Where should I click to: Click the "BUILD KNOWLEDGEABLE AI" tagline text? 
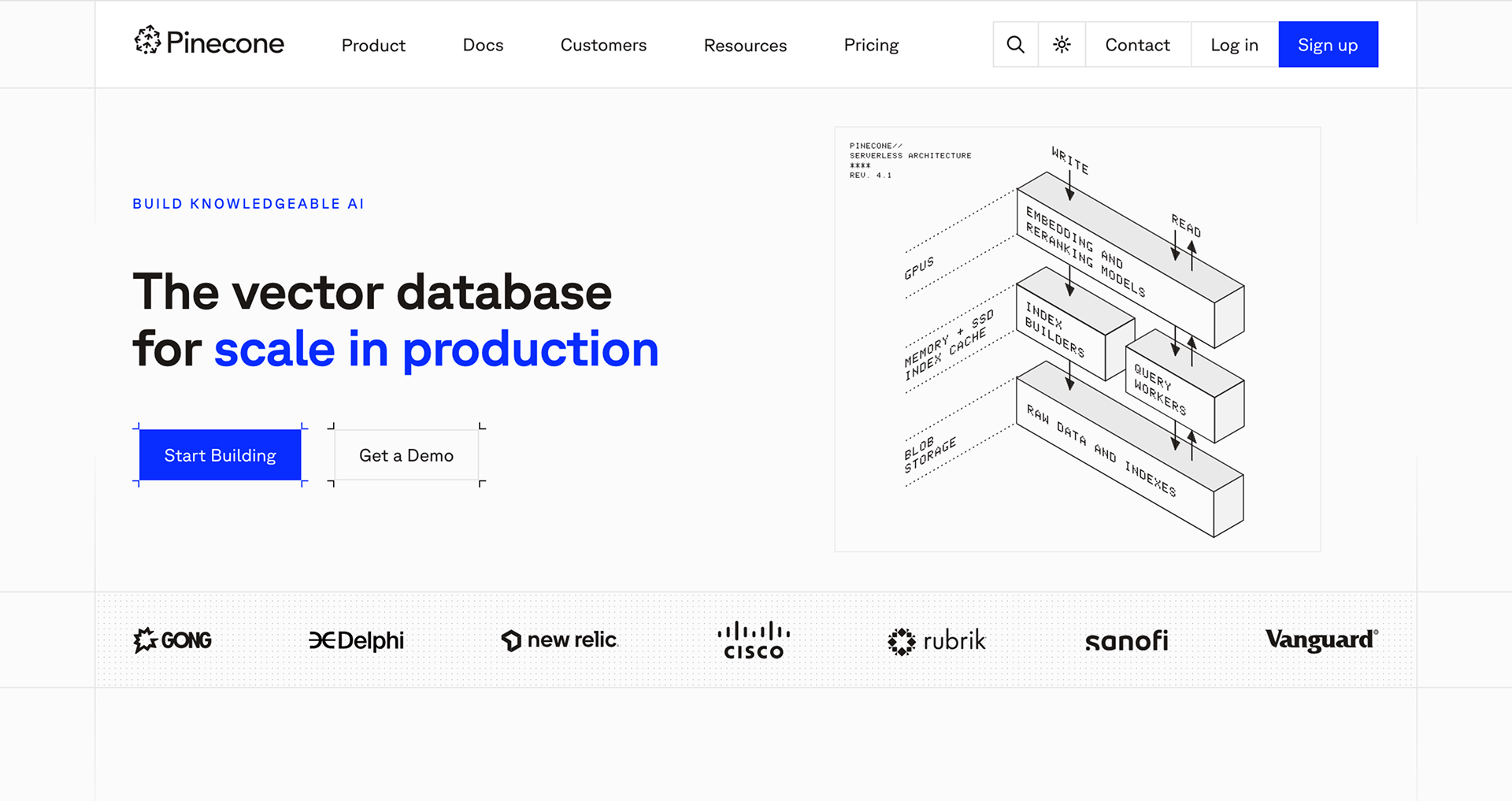(248, 204)
